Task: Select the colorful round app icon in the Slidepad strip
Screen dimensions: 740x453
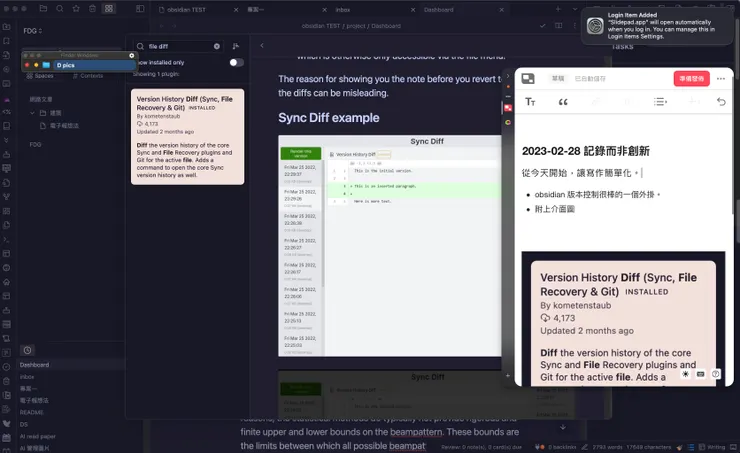Action: click(x=508, y=122)
